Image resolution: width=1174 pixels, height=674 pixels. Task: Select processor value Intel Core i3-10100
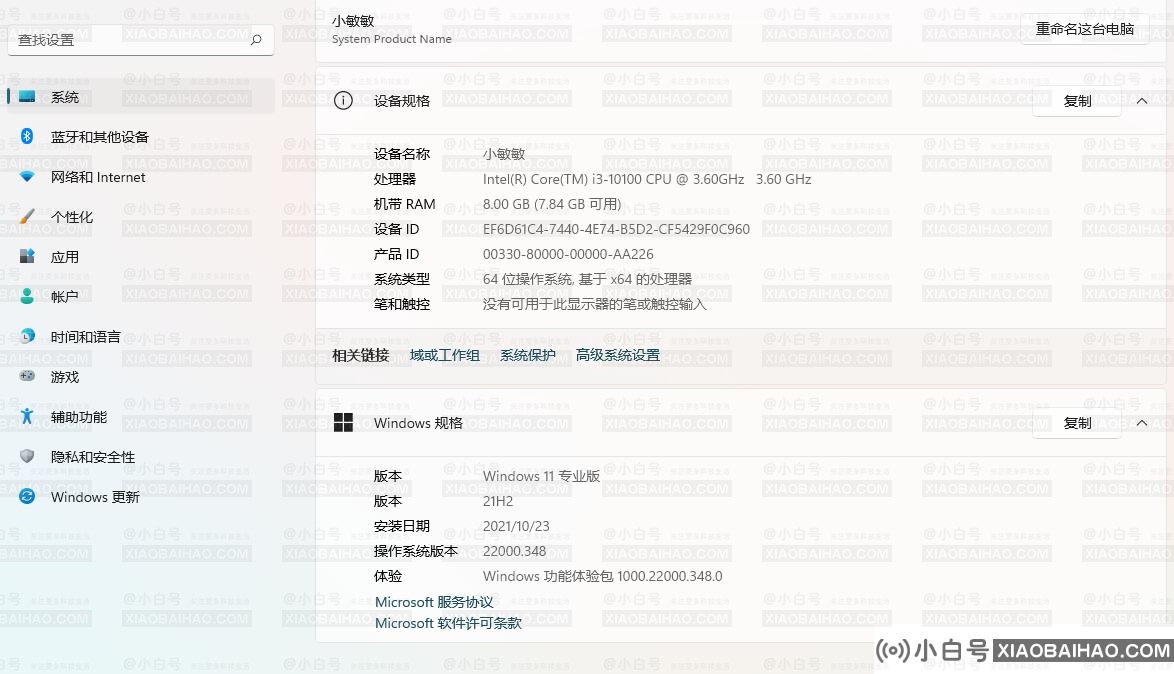[x=647, y=179]
